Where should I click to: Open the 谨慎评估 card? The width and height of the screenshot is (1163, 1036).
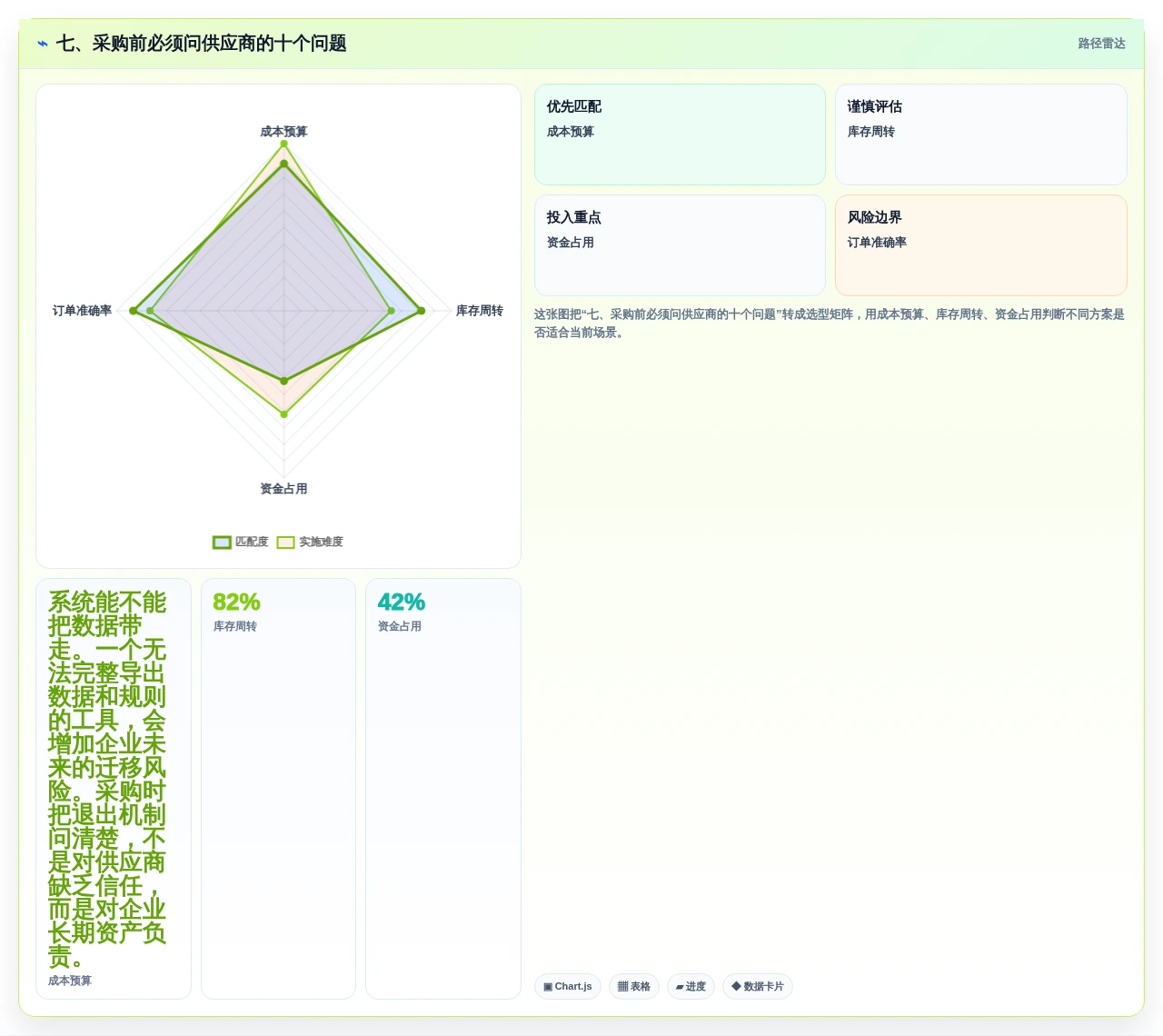981,134
